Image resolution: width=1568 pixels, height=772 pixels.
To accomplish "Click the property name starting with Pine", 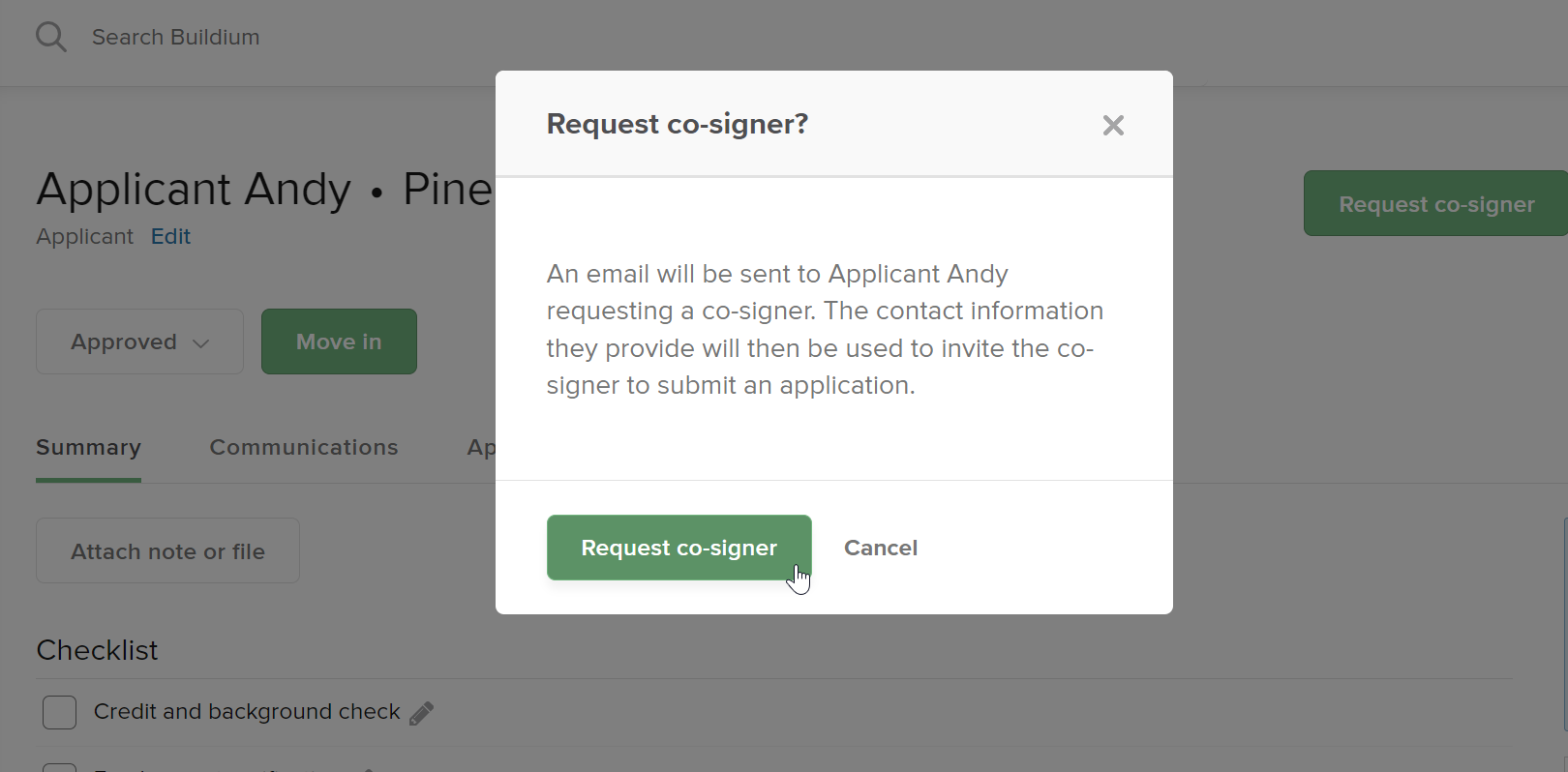I will point(448,189).
